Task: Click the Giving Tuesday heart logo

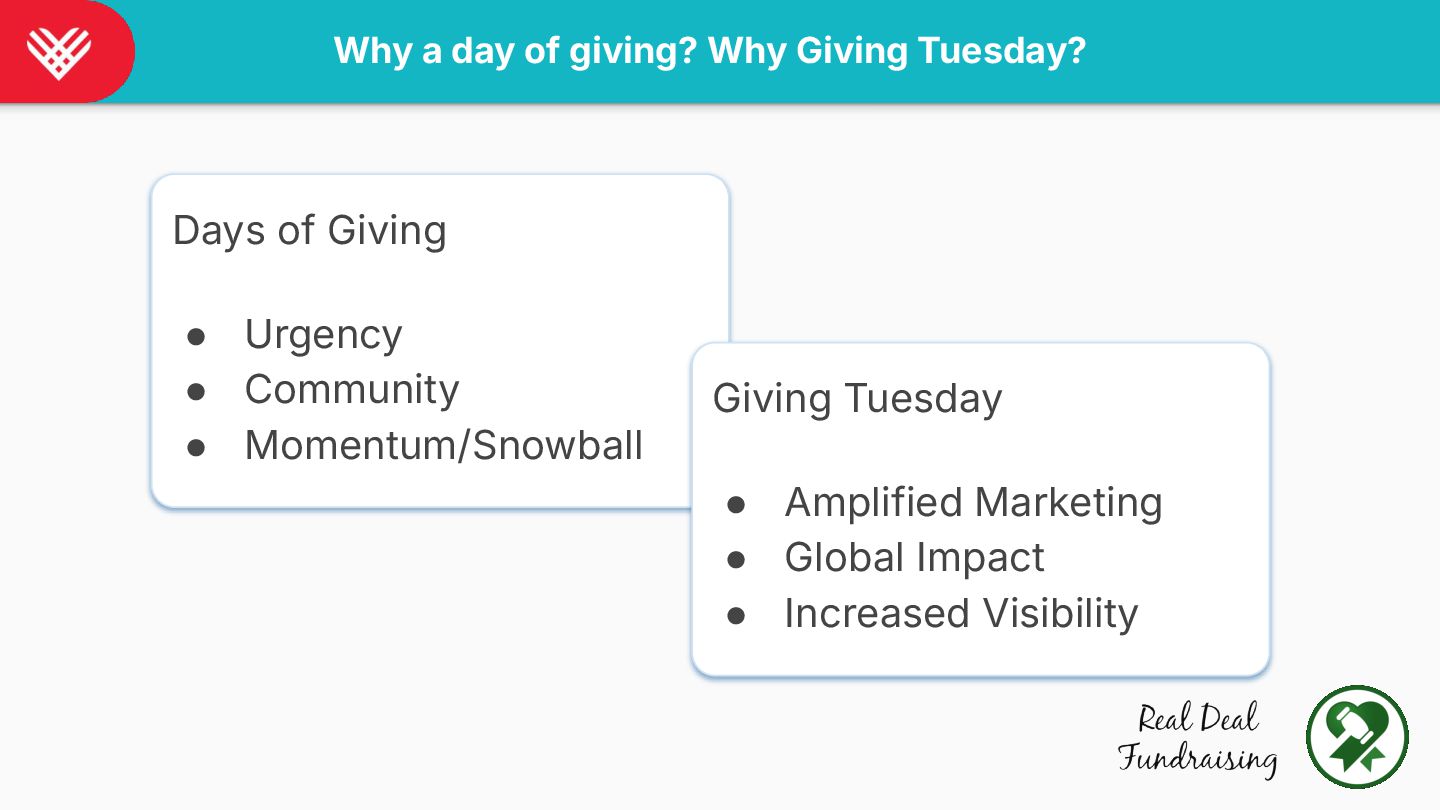Action: click(x=58, y=52)
